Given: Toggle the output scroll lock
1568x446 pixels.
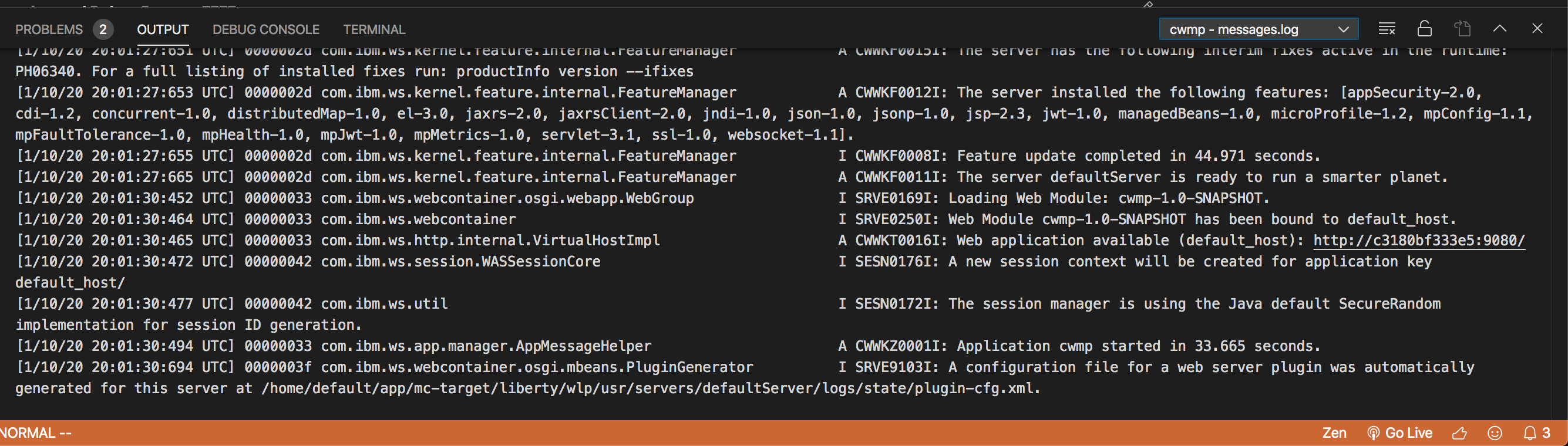Looking at the screenshot, I should pos(1424,29).
